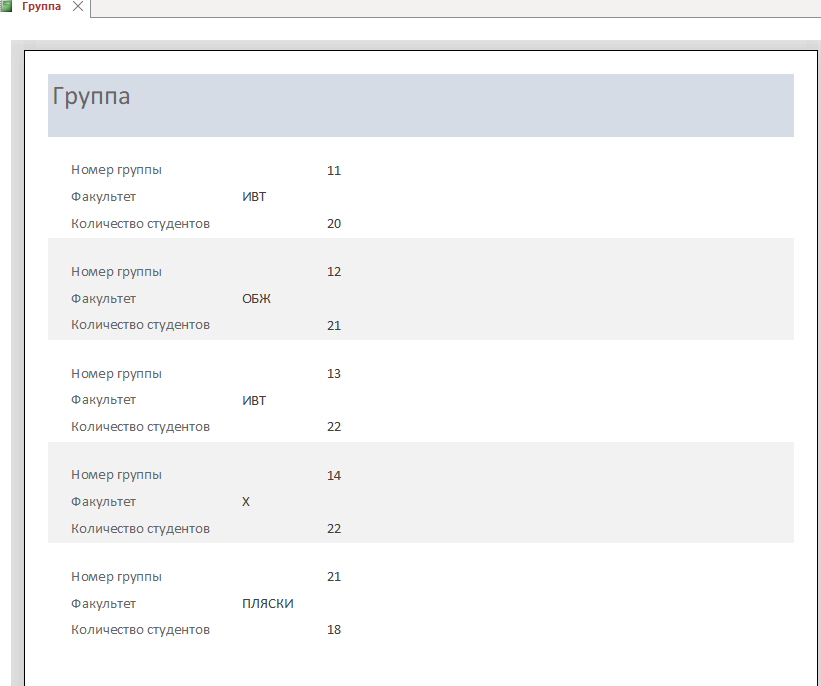Select student count 22 in group 14 record
The height and width of the screenshot is (686, 821).
click(x=334, y=529)
